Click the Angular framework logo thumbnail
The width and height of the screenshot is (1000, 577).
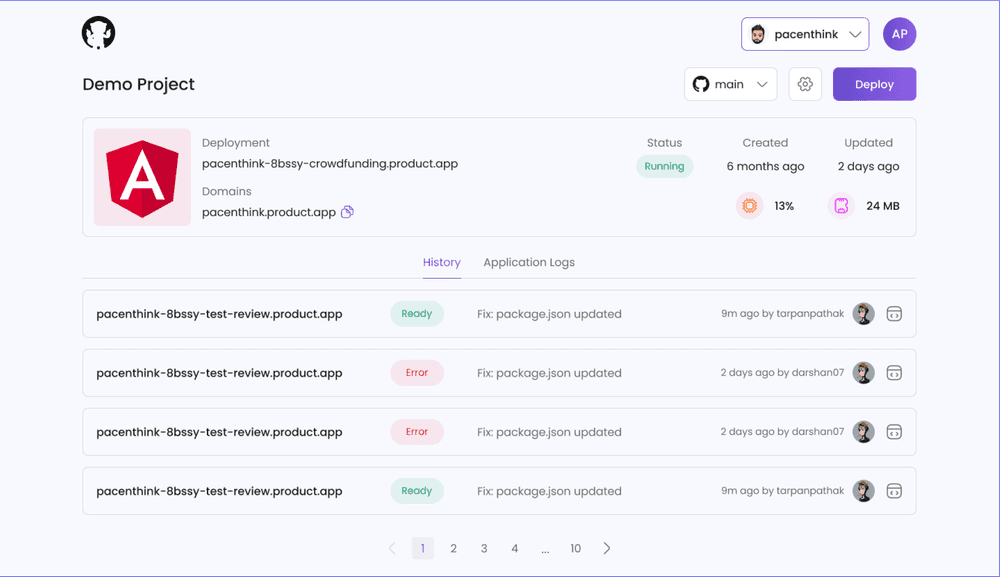142,177
